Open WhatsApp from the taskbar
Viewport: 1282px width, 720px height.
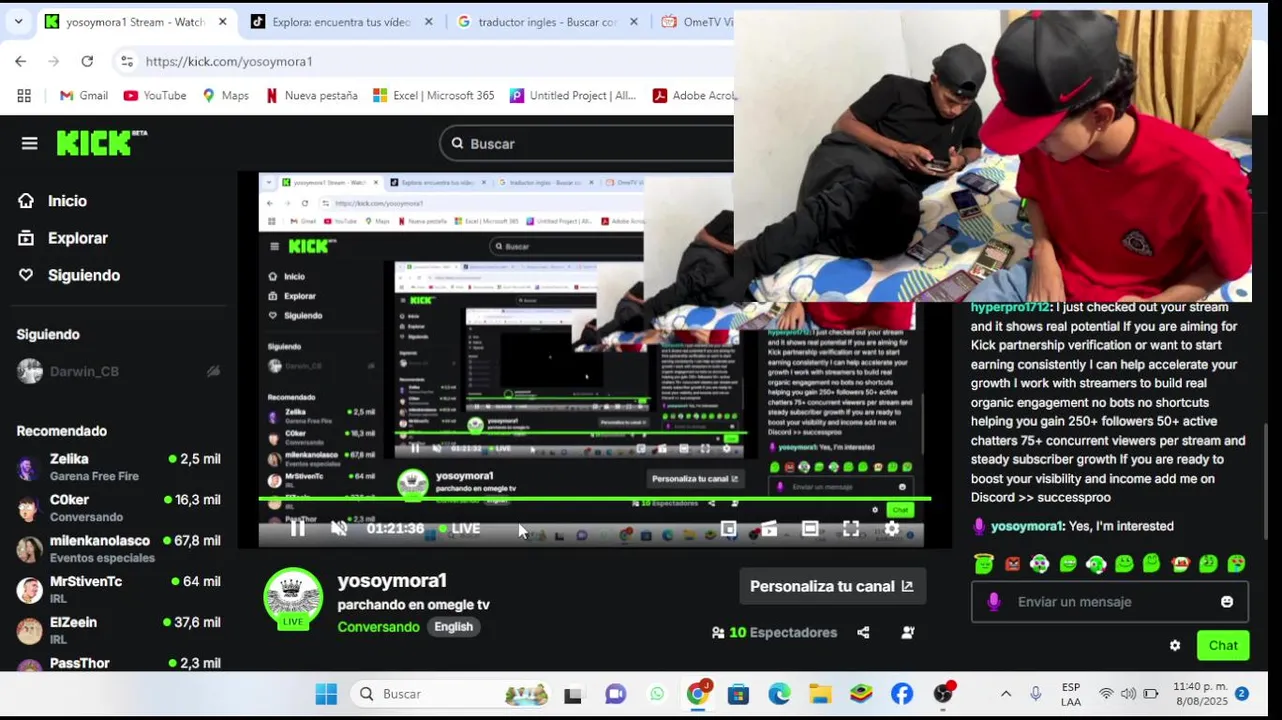[x=657, y=694]
